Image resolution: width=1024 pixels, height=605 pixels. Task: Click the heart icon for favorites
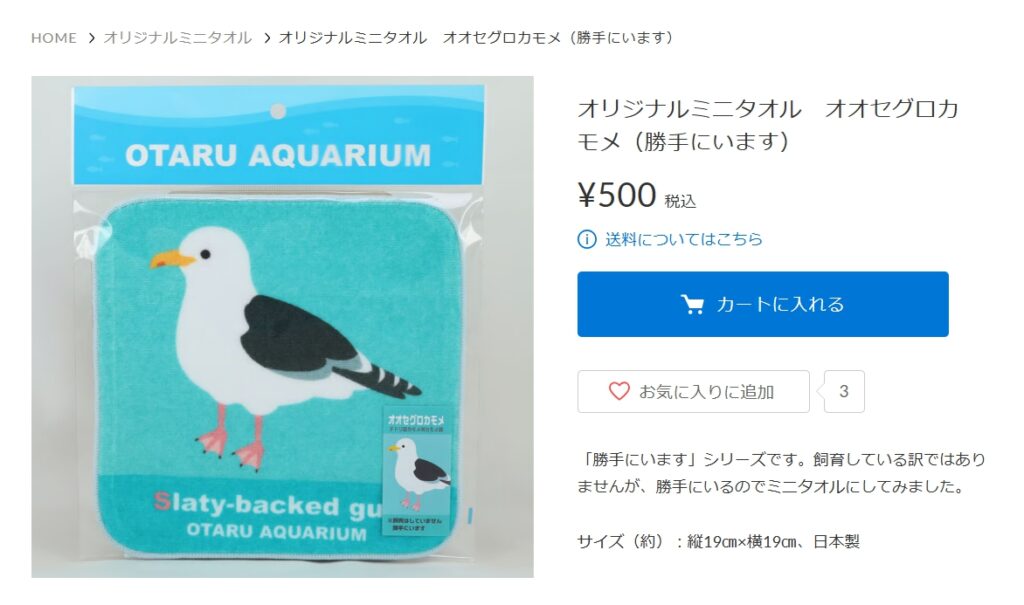tap(618, 391)
